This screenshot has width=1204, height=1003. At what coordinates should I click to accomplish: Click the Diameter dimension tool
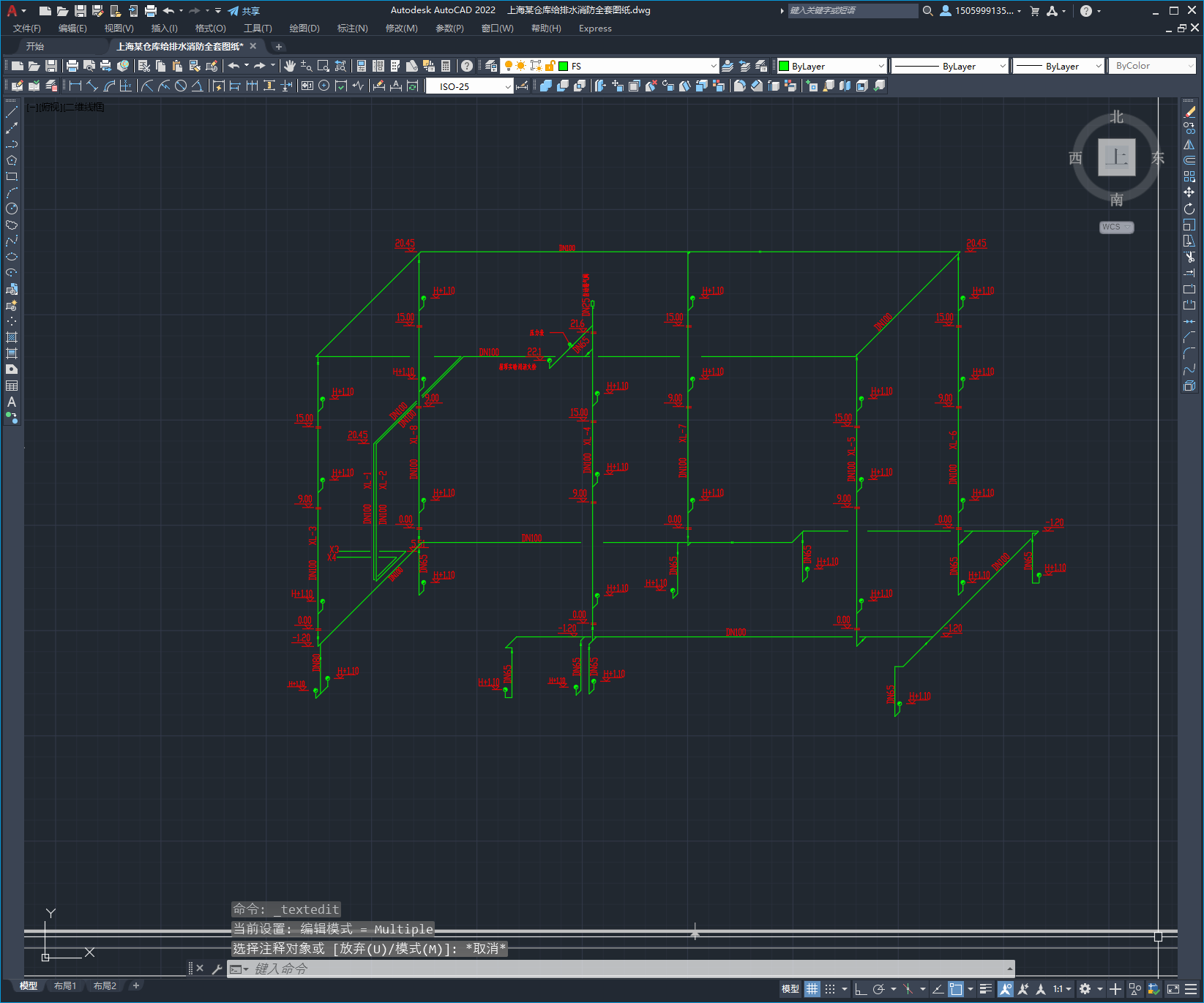click(x=181, y=86)
